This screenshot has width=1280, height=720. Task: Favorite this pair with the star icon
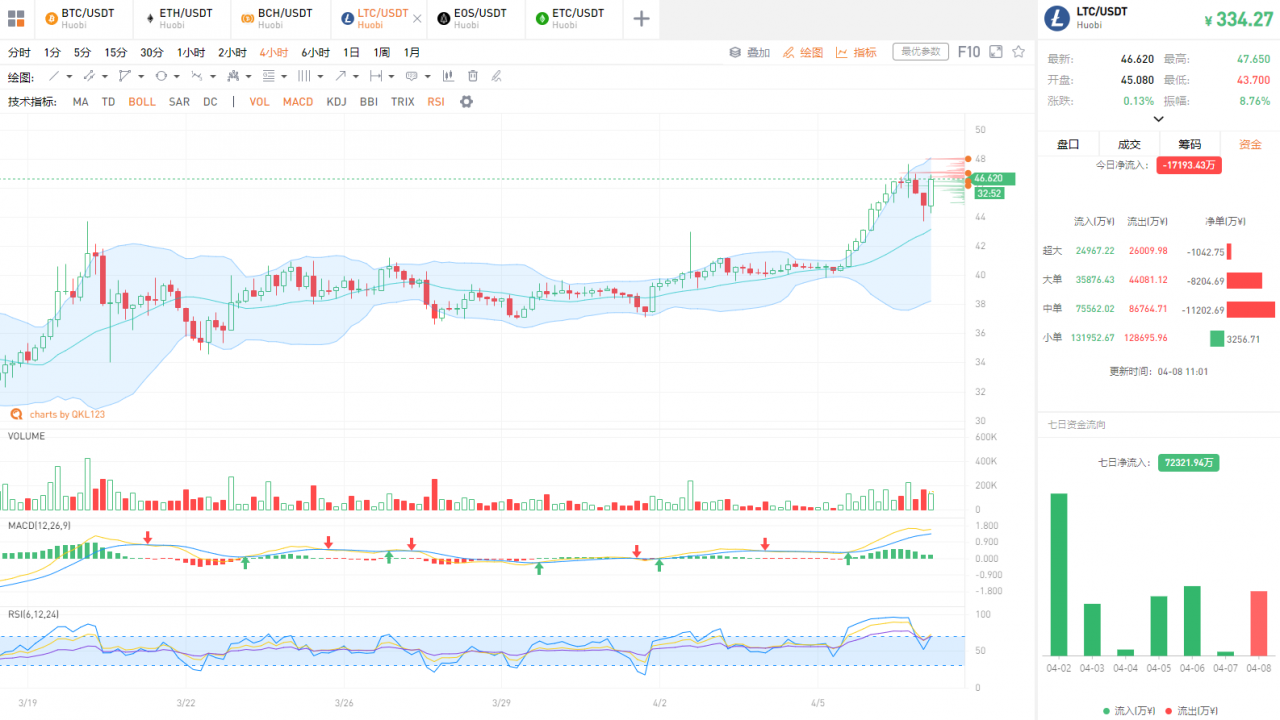point(1018,52)
